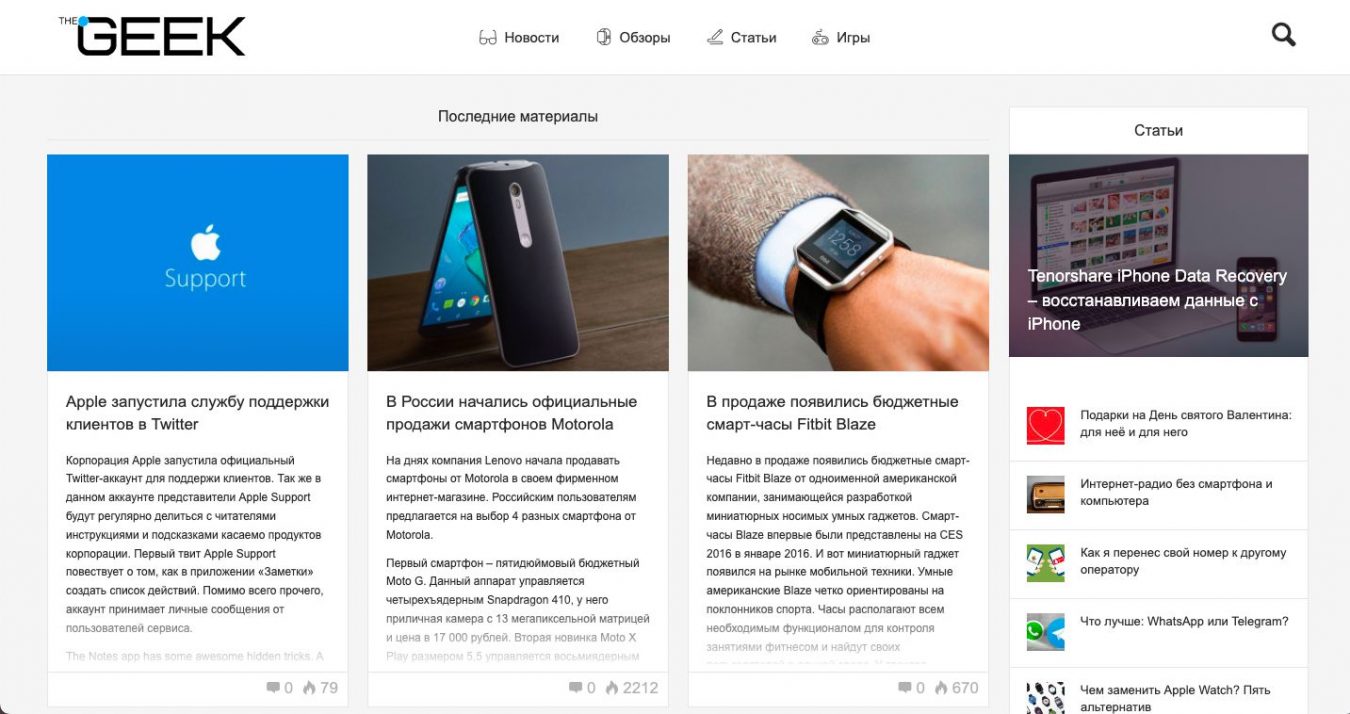
Task: Click the comment icon on Motorola article
Action: 575,688
